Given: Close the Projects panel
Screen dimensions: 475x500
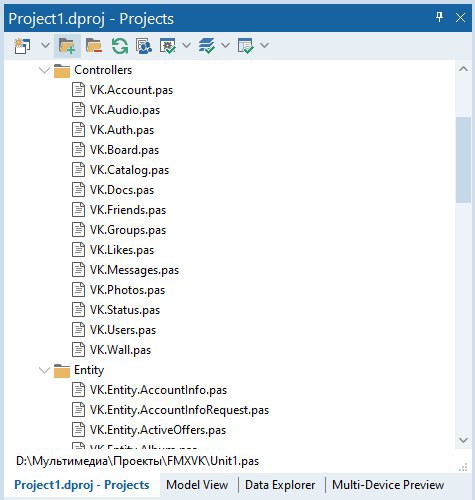Looking at the screenshot, I should (460, 18).
